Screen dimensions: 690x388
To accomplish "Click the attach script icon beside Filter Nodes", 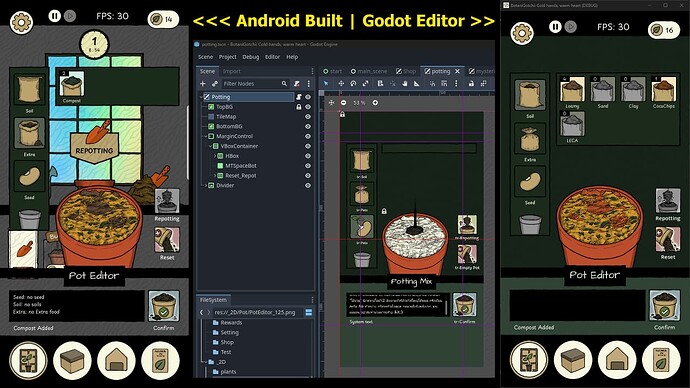I will pos(297,83).
